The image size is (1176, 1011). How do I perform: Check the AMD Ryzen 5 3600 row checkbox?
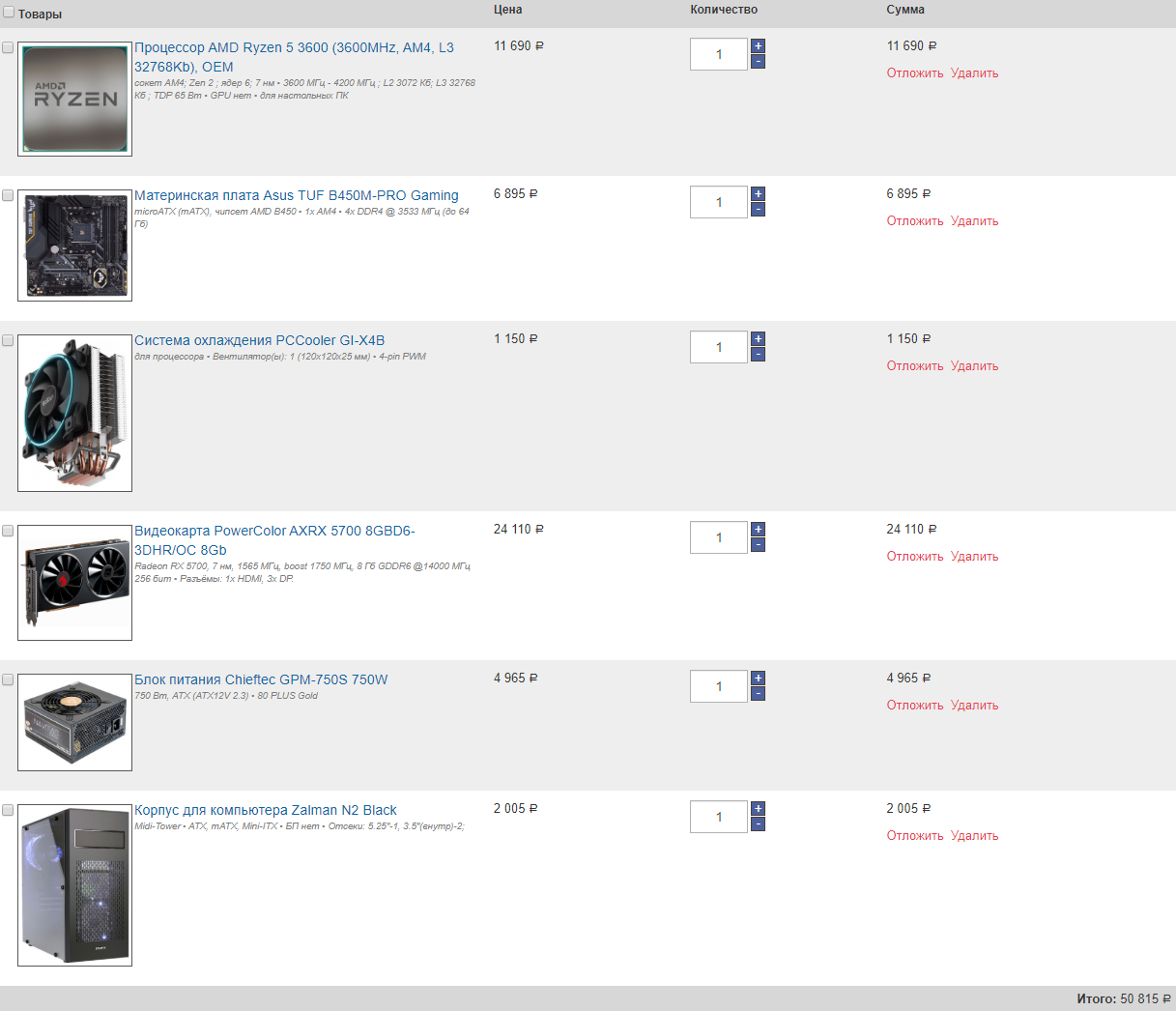[8, 47]
